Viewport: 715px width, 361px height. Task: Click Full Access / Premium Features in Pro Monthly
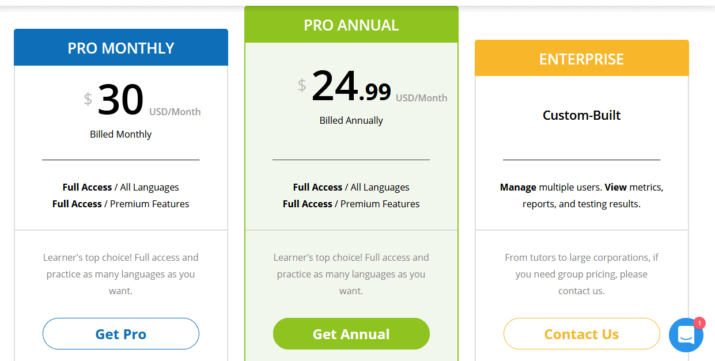pyautogui.click(x=121, y=204)
